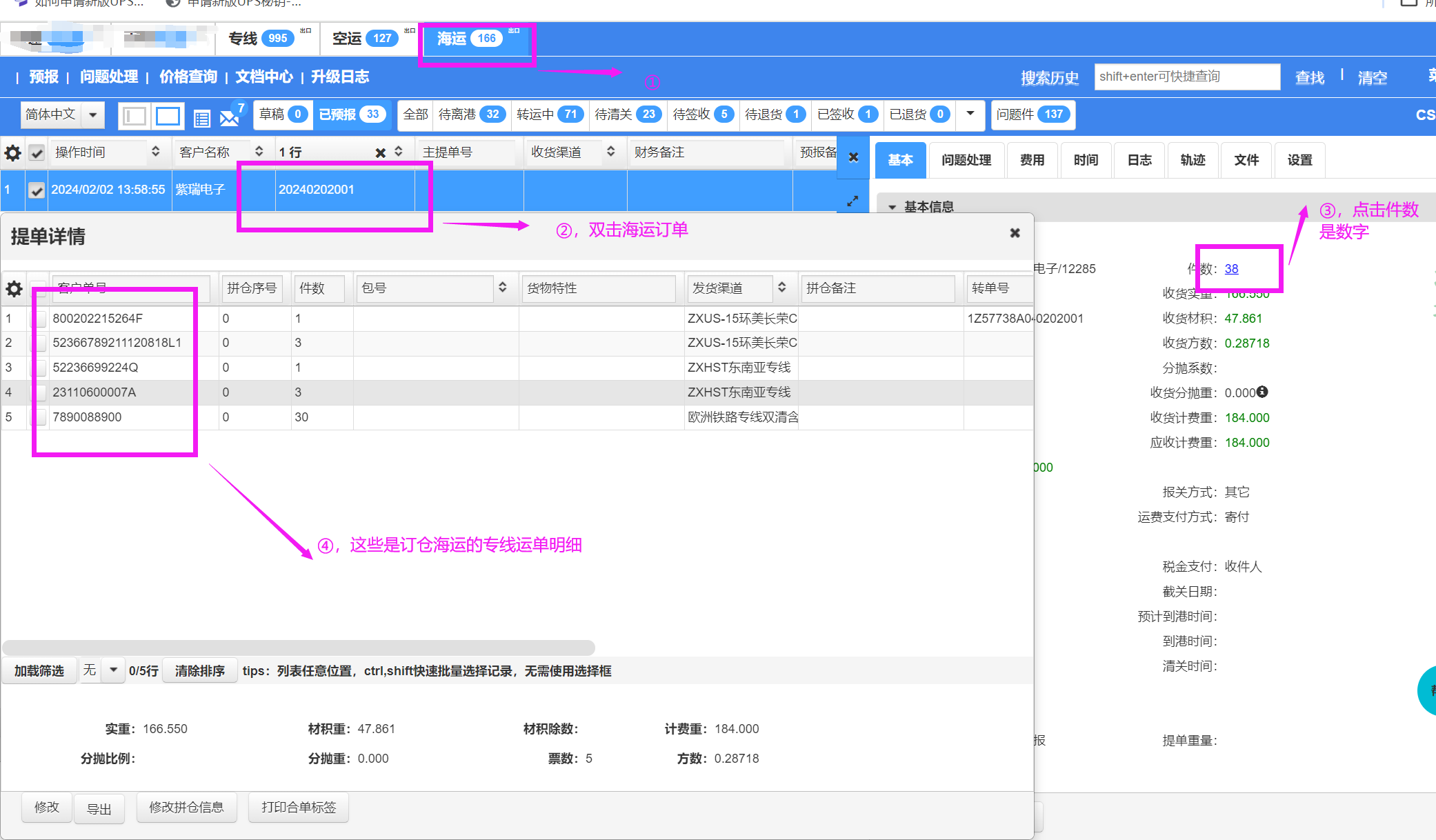The height and width of the screenshot is (840, 1436).
Task: Clear the '1 行' column filter
Action: [380, 152]
